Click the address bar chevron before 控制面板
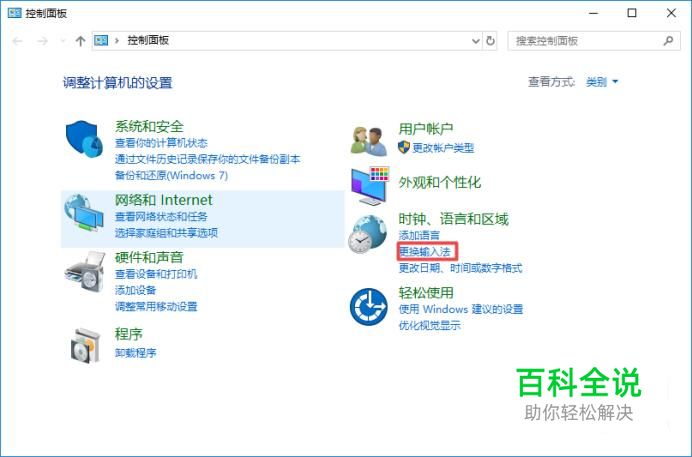Image resolution: width=692 pixels, height=457 pixels. pos(117,41)
